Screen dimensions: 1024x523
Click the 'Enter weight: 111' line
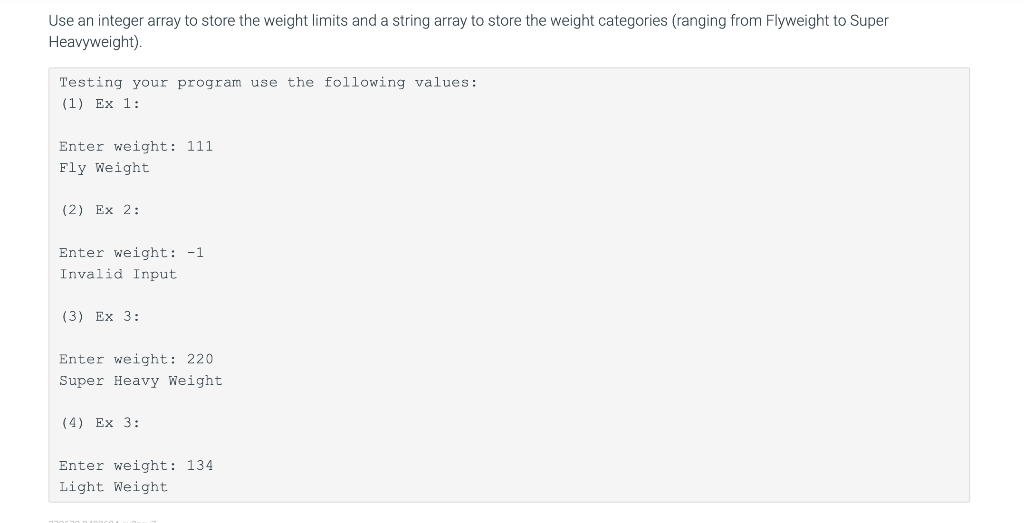tap(136, 146)
